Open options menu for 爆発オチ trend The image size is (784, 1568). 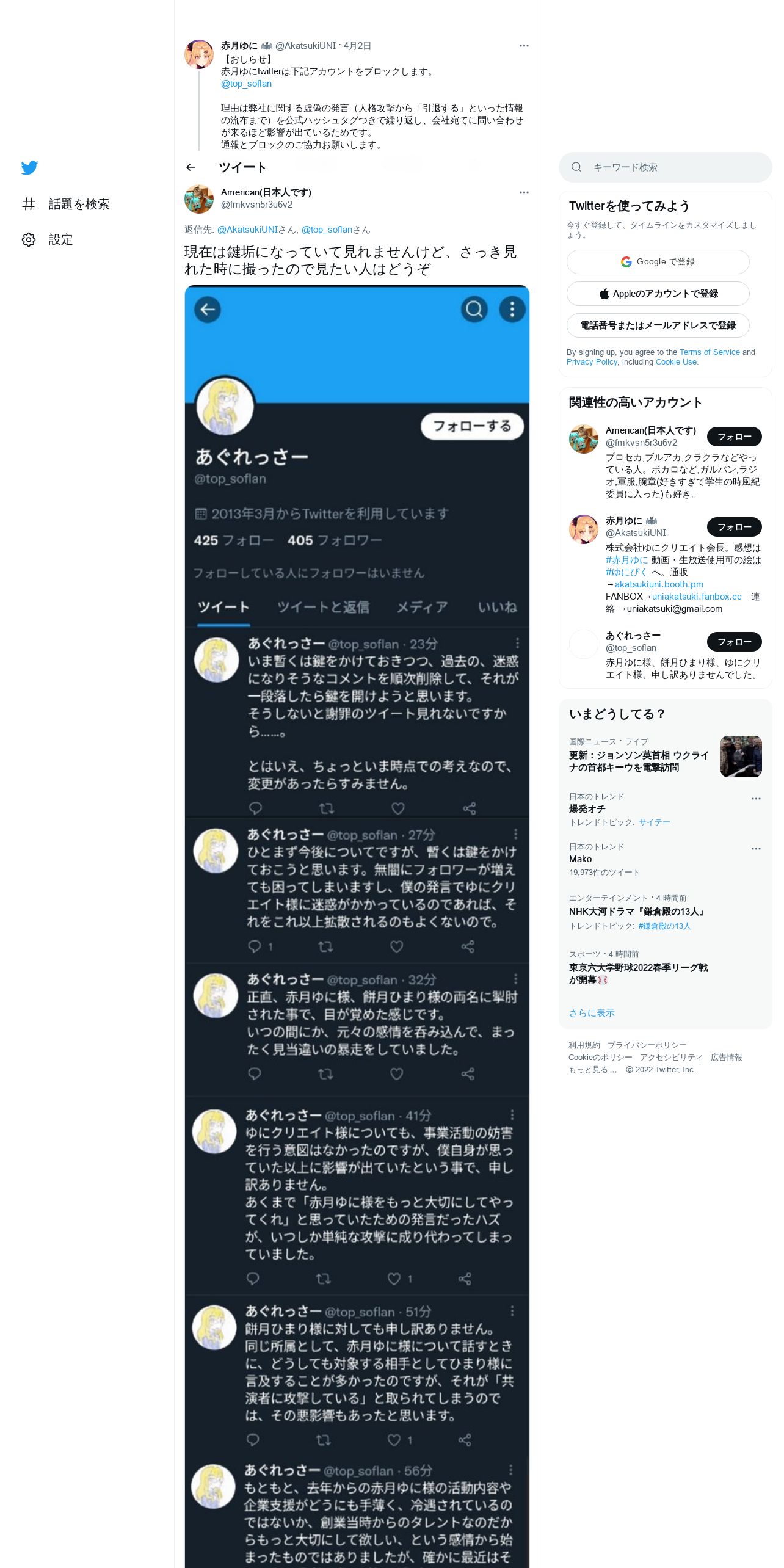point(756,799)
